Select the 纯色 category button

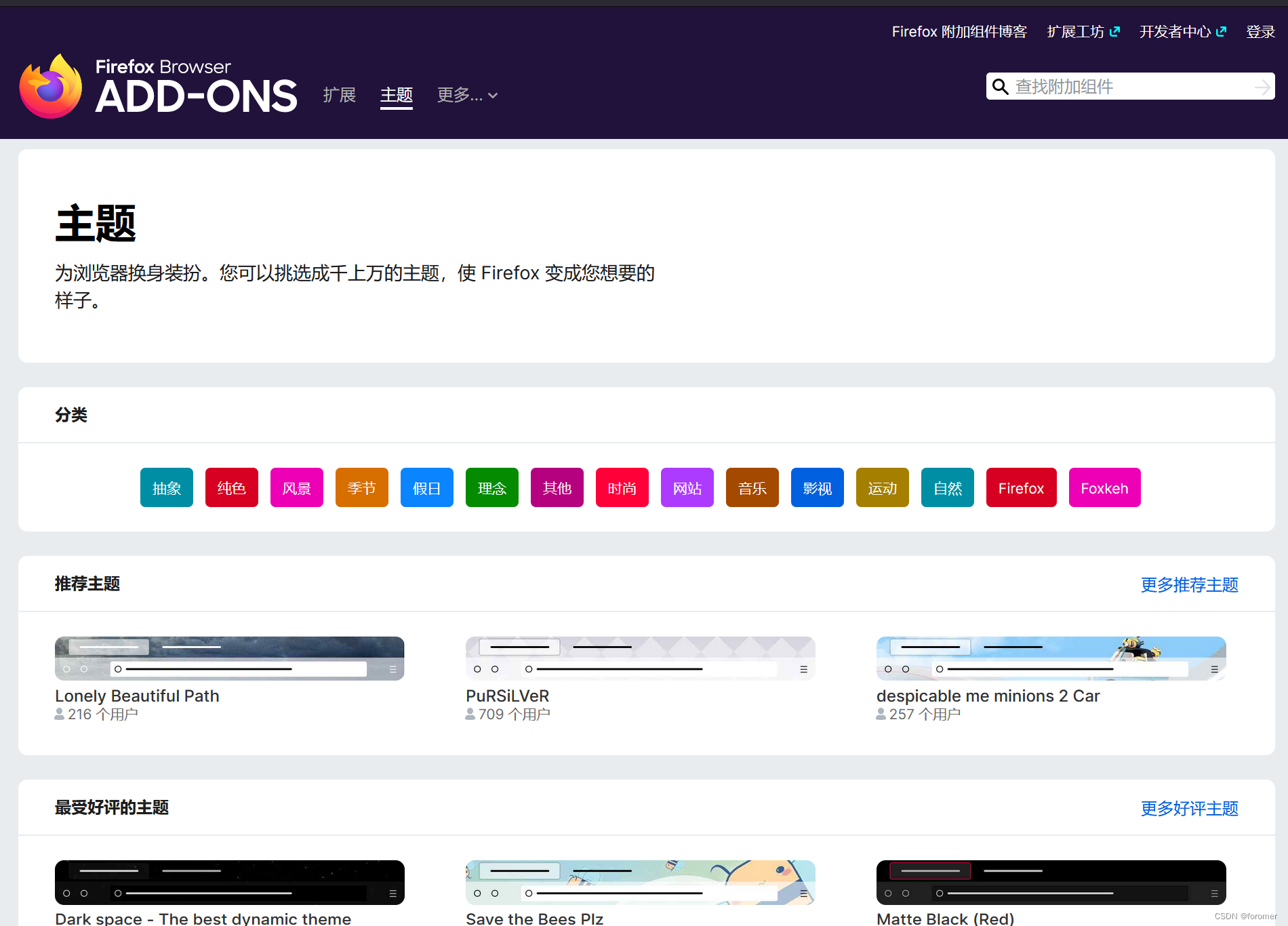232,487
